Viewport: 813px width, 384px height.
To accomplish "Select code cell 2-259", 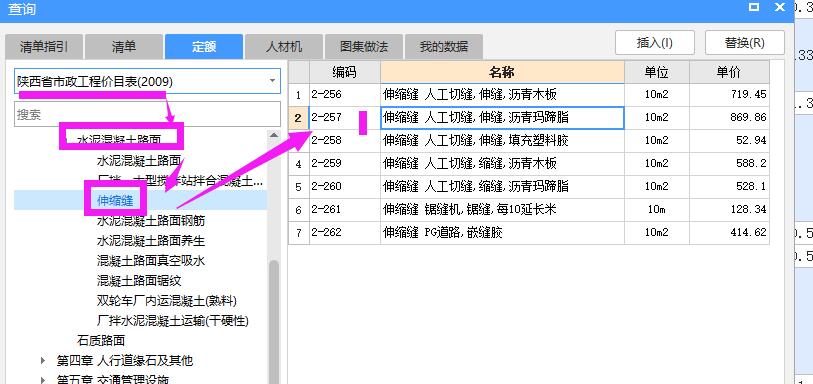I will coord(345,163).
